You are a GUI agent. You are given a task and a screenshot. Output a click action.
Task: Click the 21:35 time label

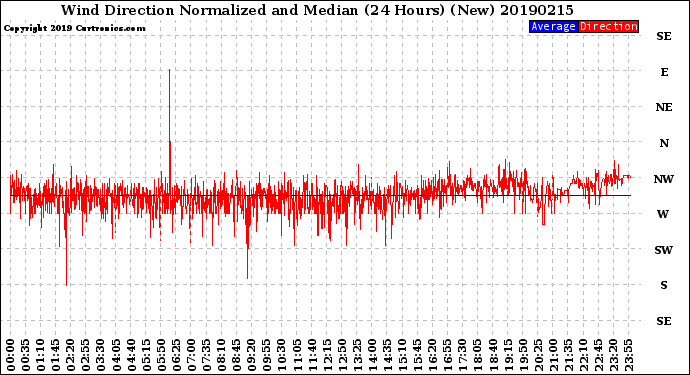tap(568, 355)
